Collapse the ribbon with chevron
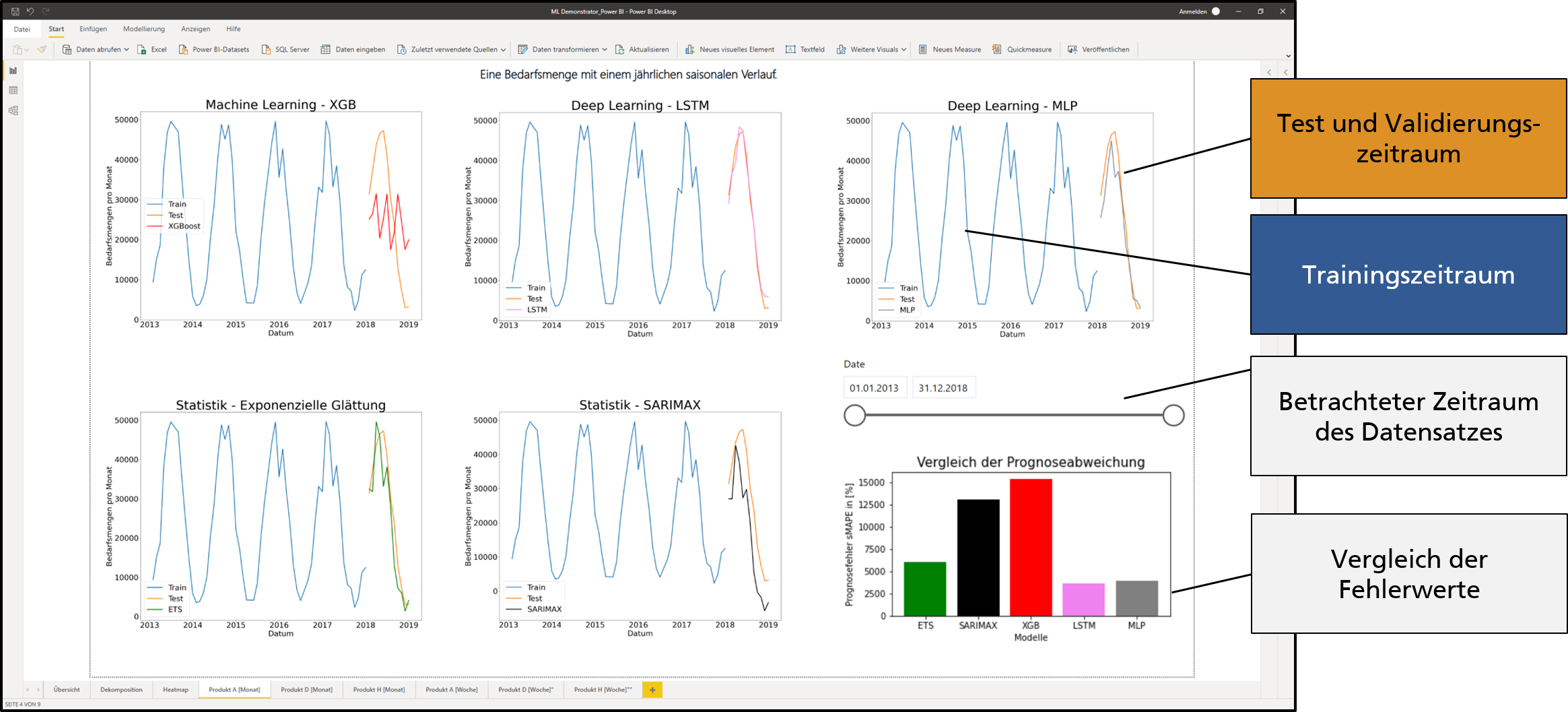1568x712 pixels. click(x=1288, y=57)
